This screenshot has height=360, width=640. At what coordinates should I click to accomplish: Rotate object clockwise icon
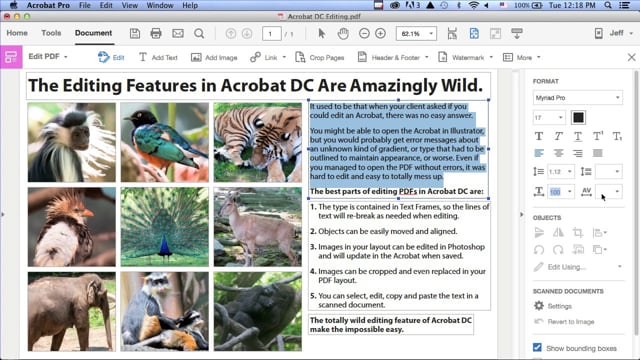tap(558, 250)
